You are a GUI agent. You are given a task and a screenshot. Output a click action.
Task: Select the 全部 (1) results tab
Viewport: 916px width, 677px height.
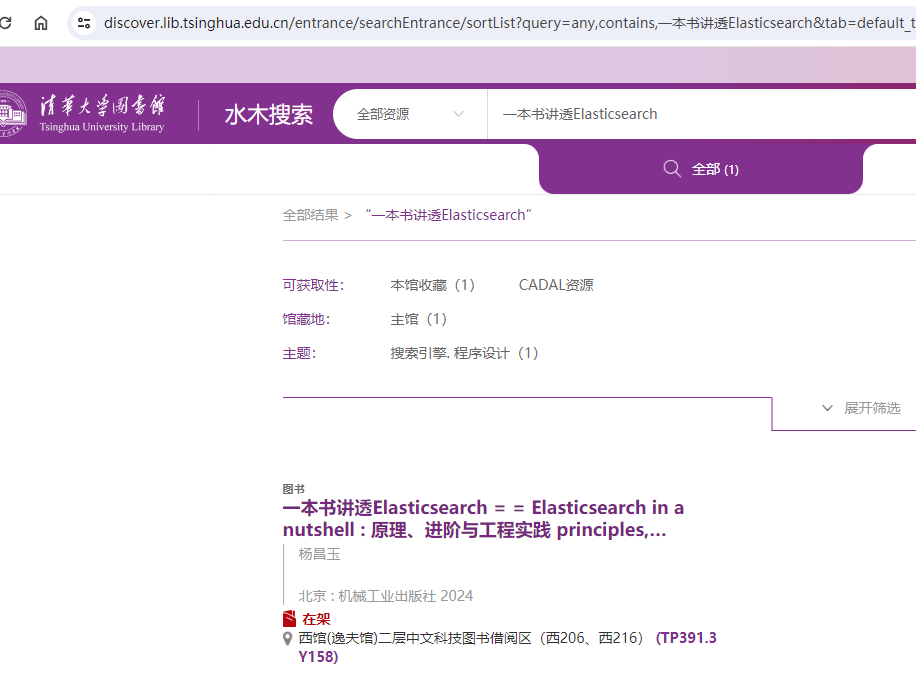[700, 169]
